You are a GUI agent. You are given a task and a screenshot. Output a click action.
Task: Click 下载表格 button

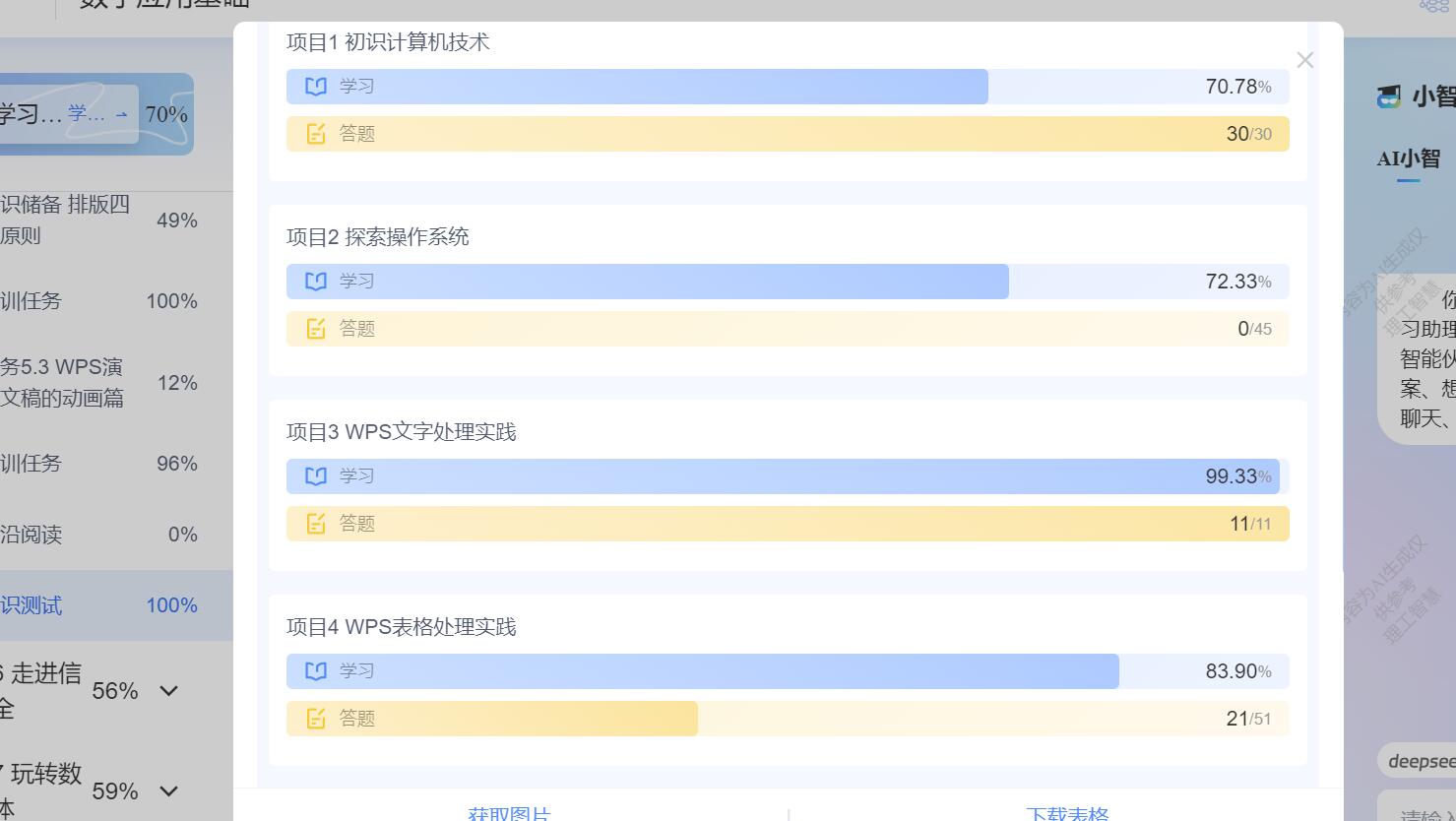1067,813
